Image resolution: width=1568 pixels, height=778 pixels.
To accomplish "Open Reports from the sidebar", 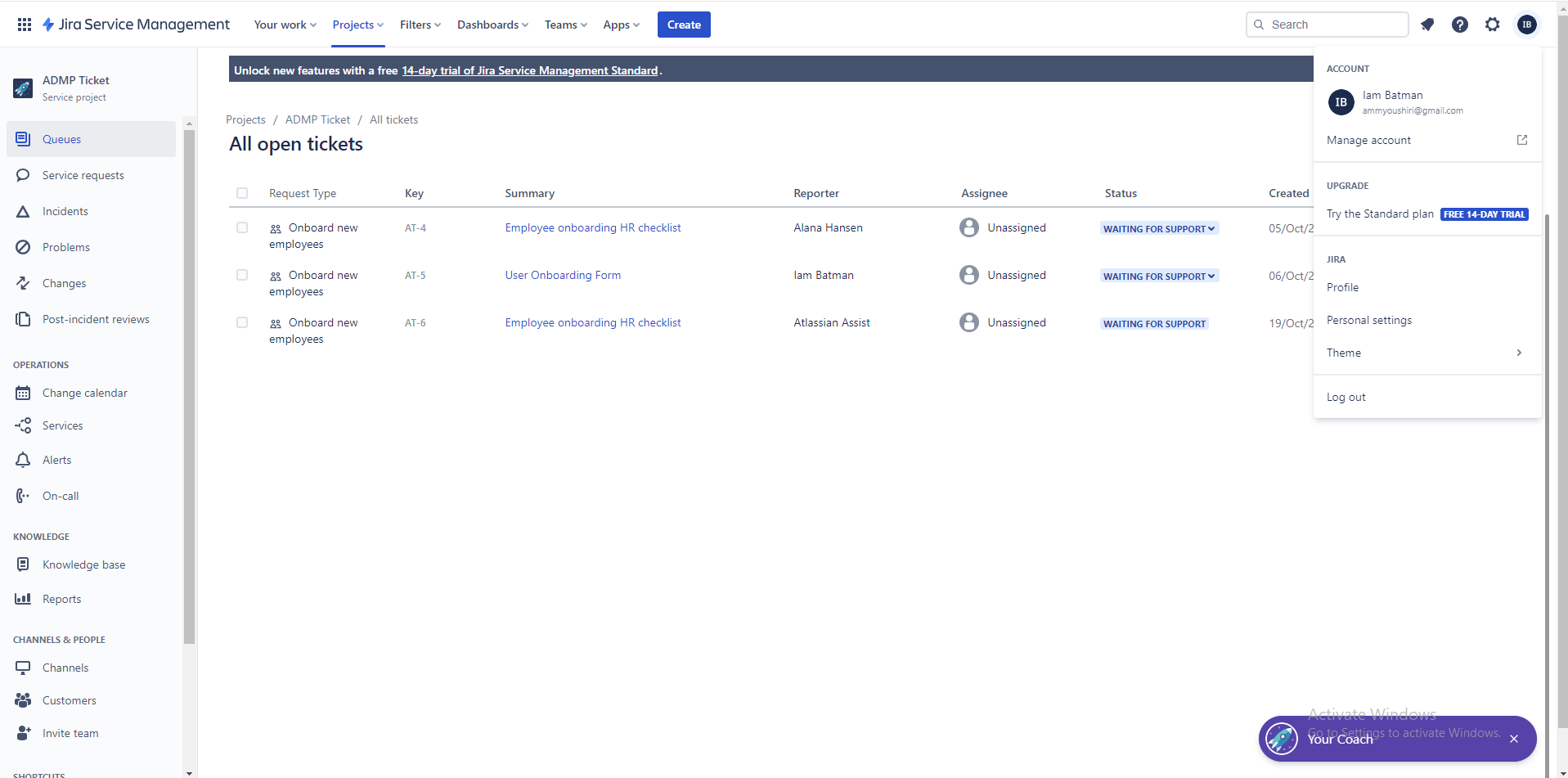I will click(x=61, y=599).
